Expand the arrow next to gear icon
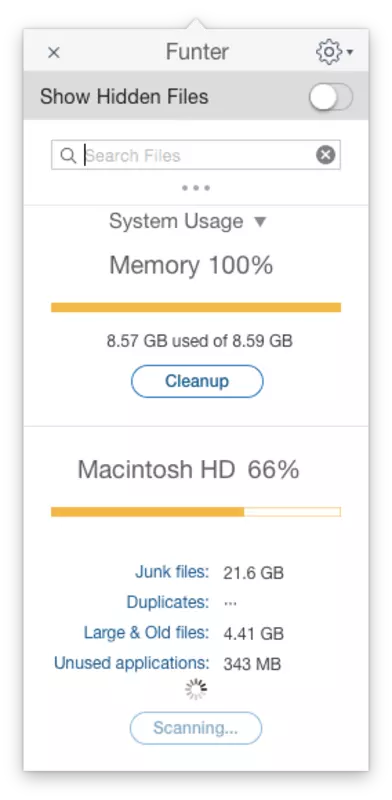Screen dimensions: 392x800 pos(350,52)
